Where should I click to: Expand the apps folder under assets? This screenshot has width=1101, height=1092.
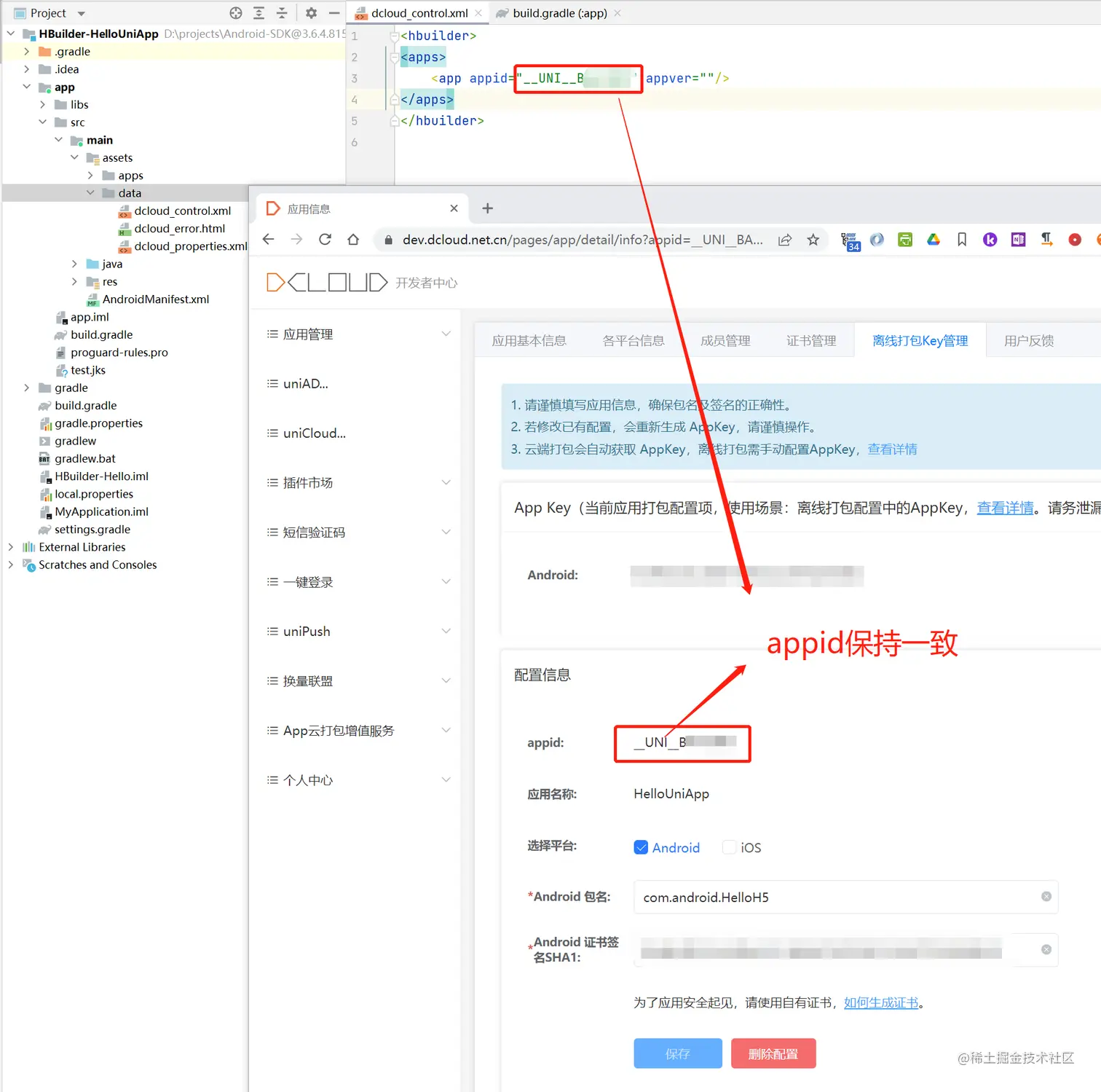[x=90, y=176]
